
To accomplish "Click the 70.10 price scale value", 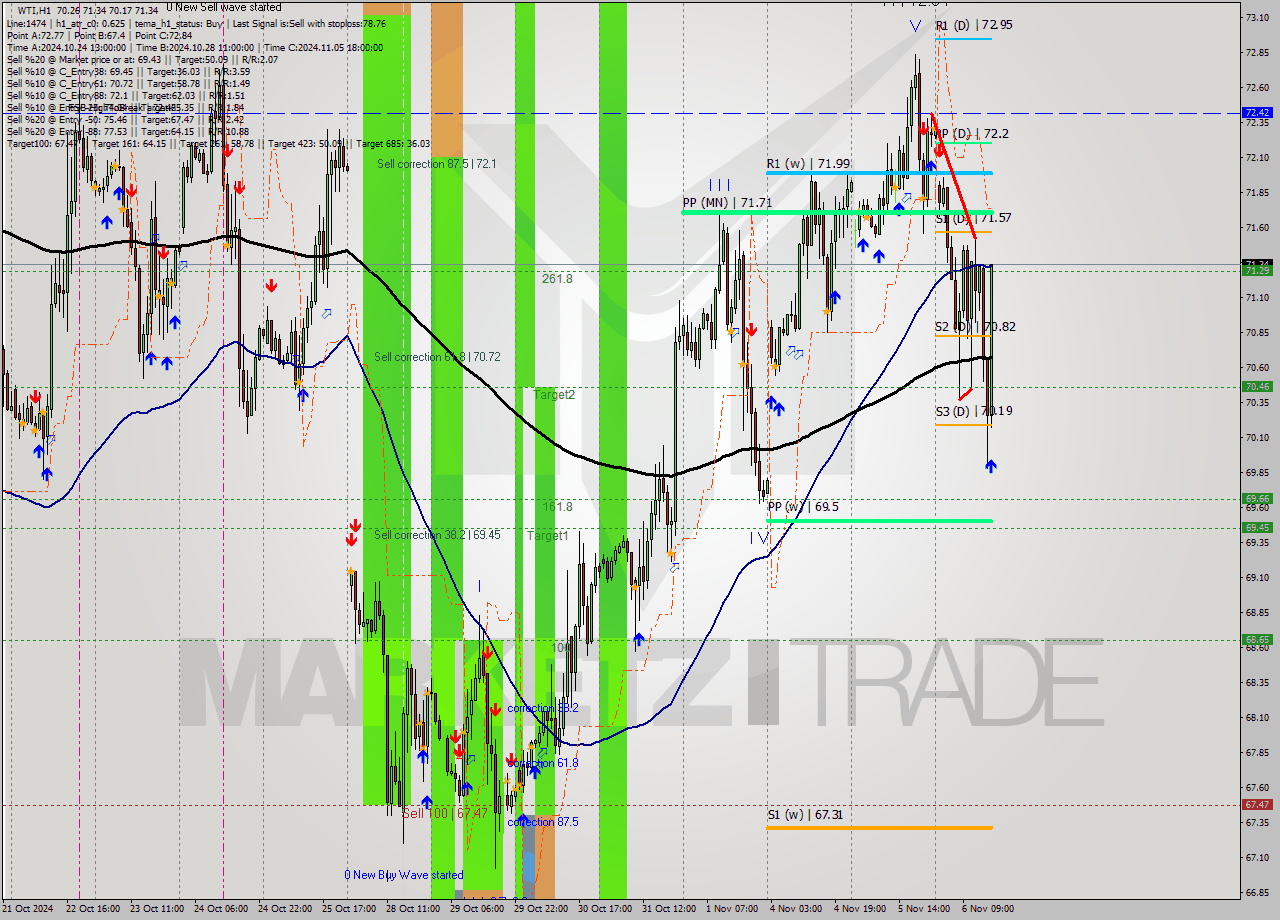I will click(1258, 437).
